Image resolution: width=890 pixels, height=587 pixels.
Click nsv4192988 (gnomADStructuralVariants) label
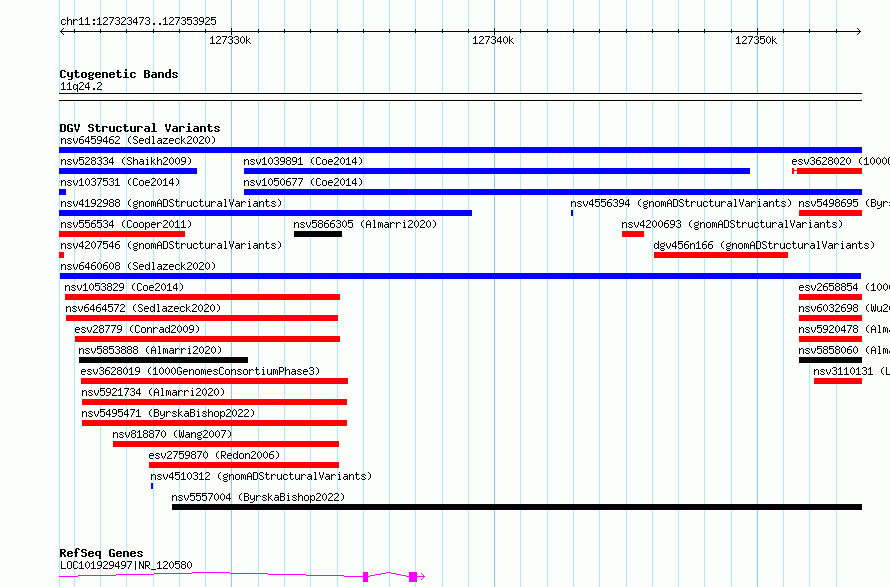pyautogui.click(x=171, y=203)
